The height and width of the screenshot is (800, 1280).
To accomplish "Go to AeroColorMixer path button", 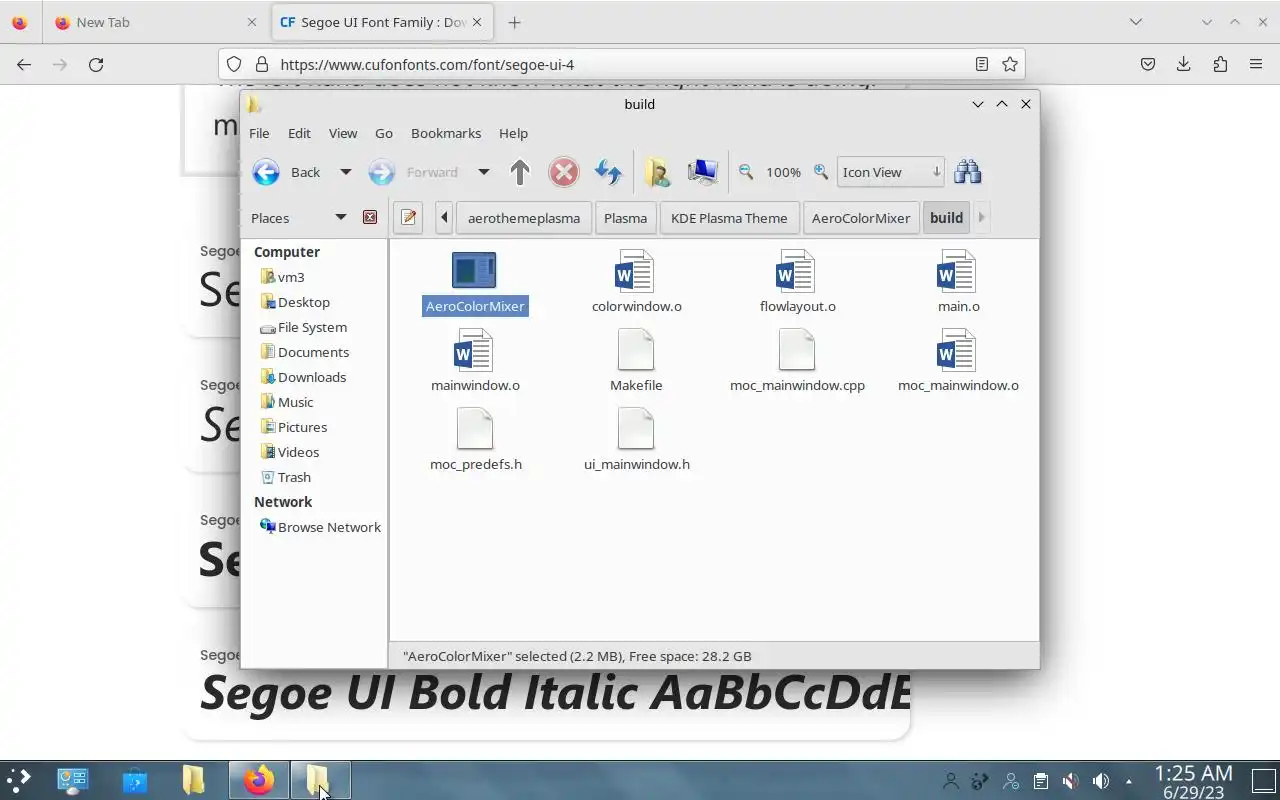I will pos(861,218).
